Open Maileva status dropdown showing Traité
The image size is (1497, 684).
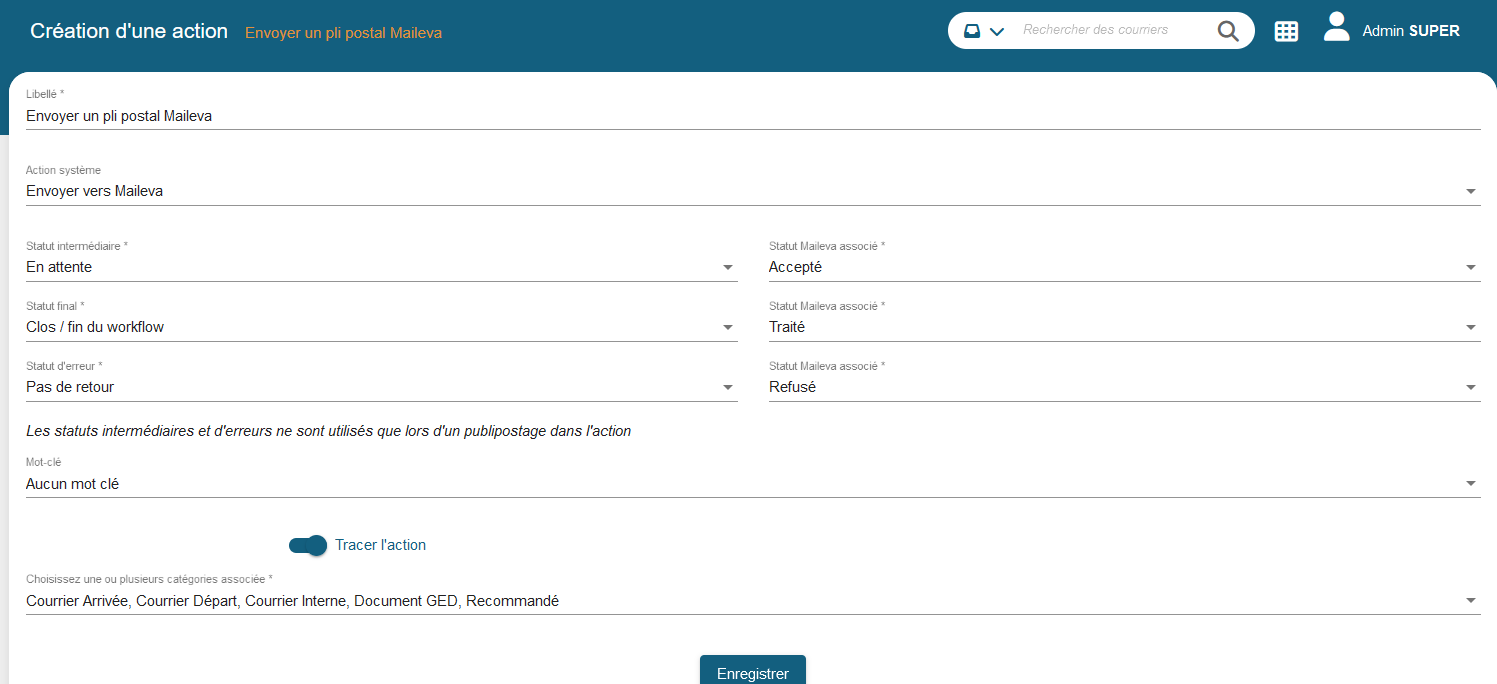click(1124, 327)
